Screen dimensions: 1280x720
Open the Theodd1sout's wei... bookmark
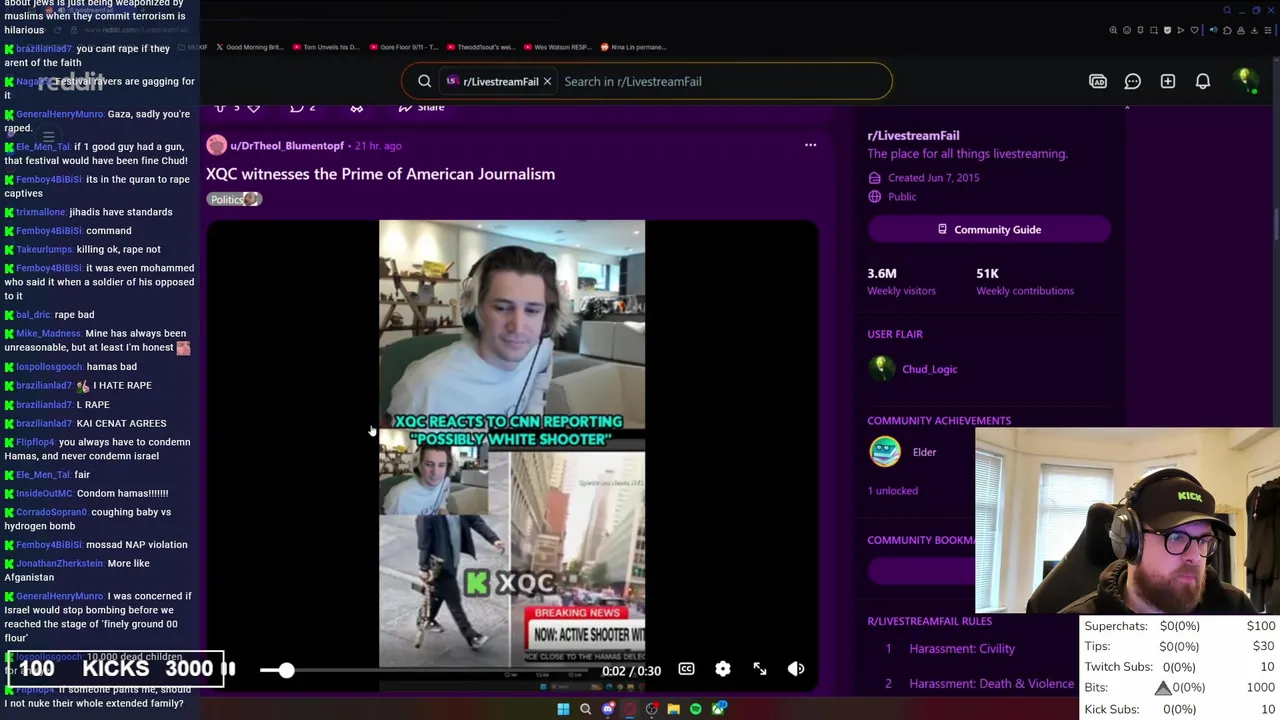coord(481,47)
